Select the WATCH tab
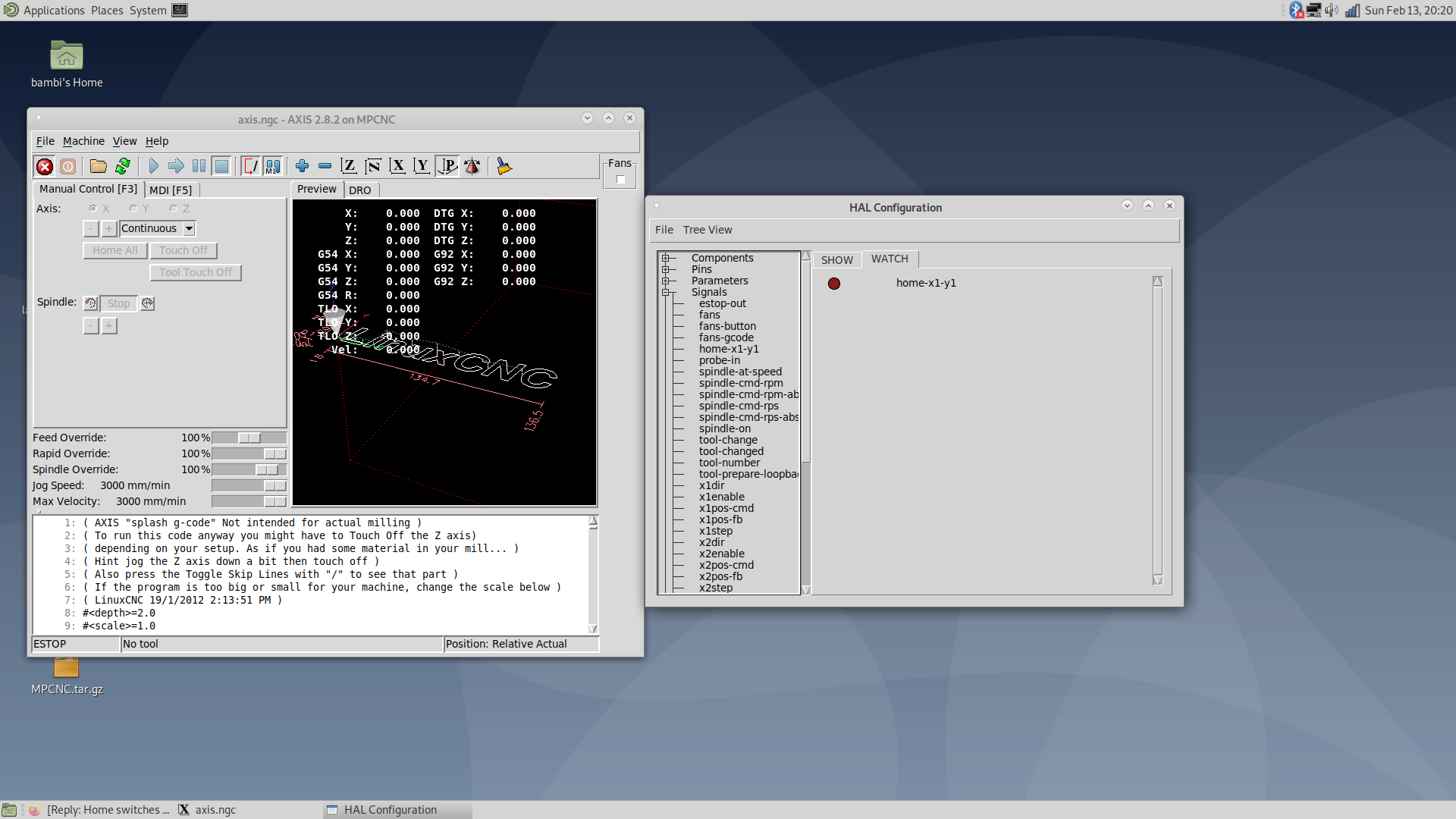The width and height of the screenshot is (1456, 819). click(890, 259)
